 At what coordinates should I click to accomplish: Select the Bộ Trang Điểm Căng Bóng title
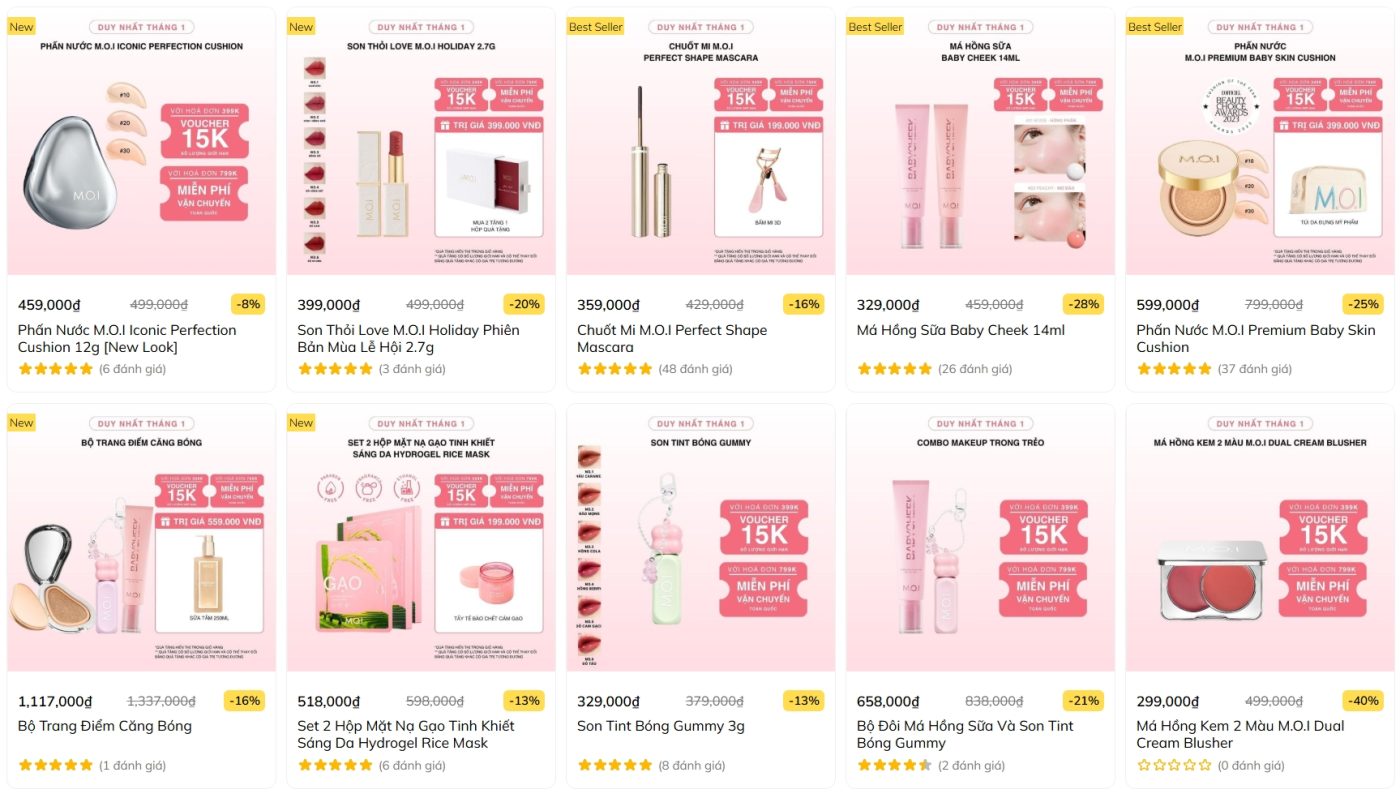[x=105, y=726]
